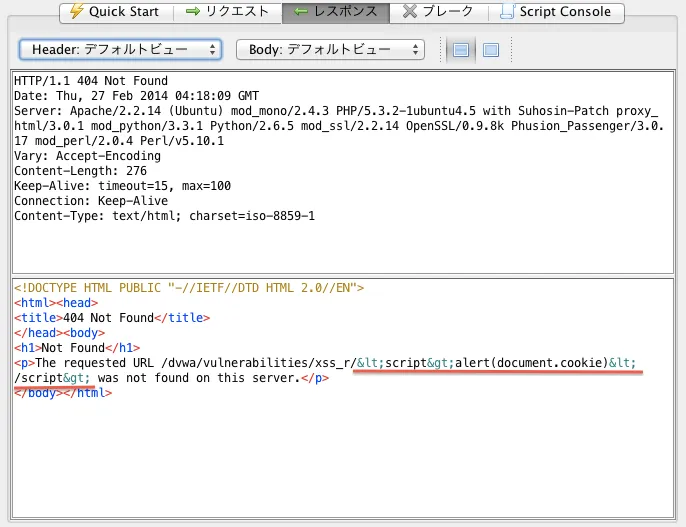Toggle split header and body view
The width and height of the screenshot is (686, 527).
(x=461, y=49)
